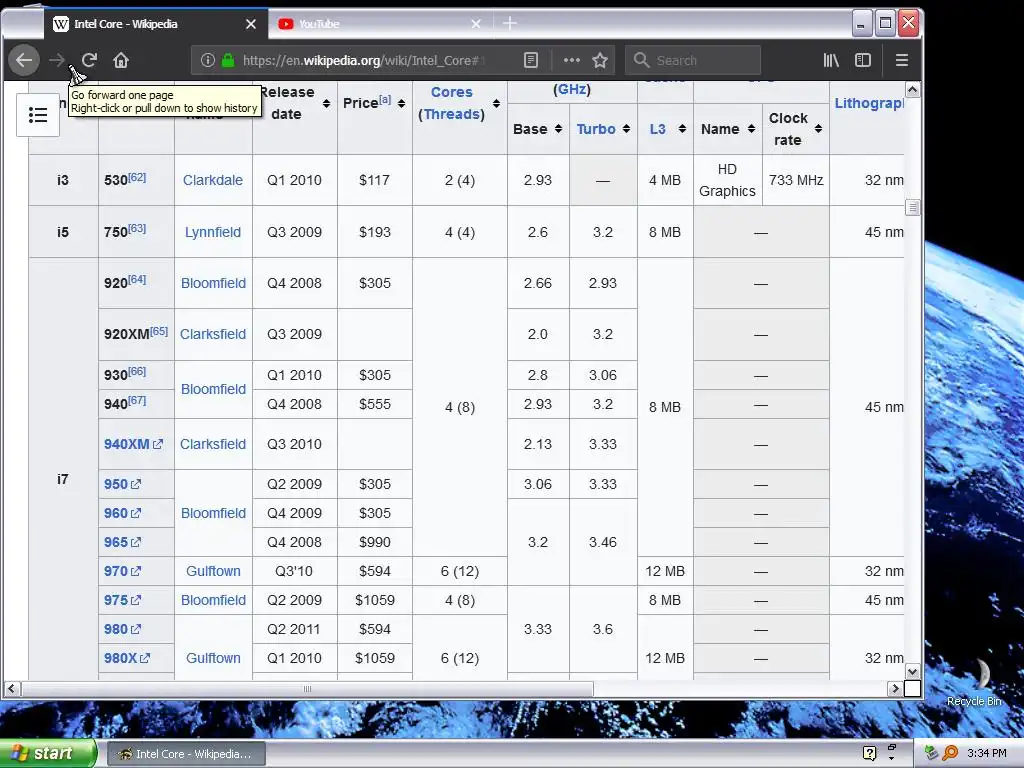1024x768 pixels.
Task: Open a new tab with plus button
Action: [x=510, y=24]
